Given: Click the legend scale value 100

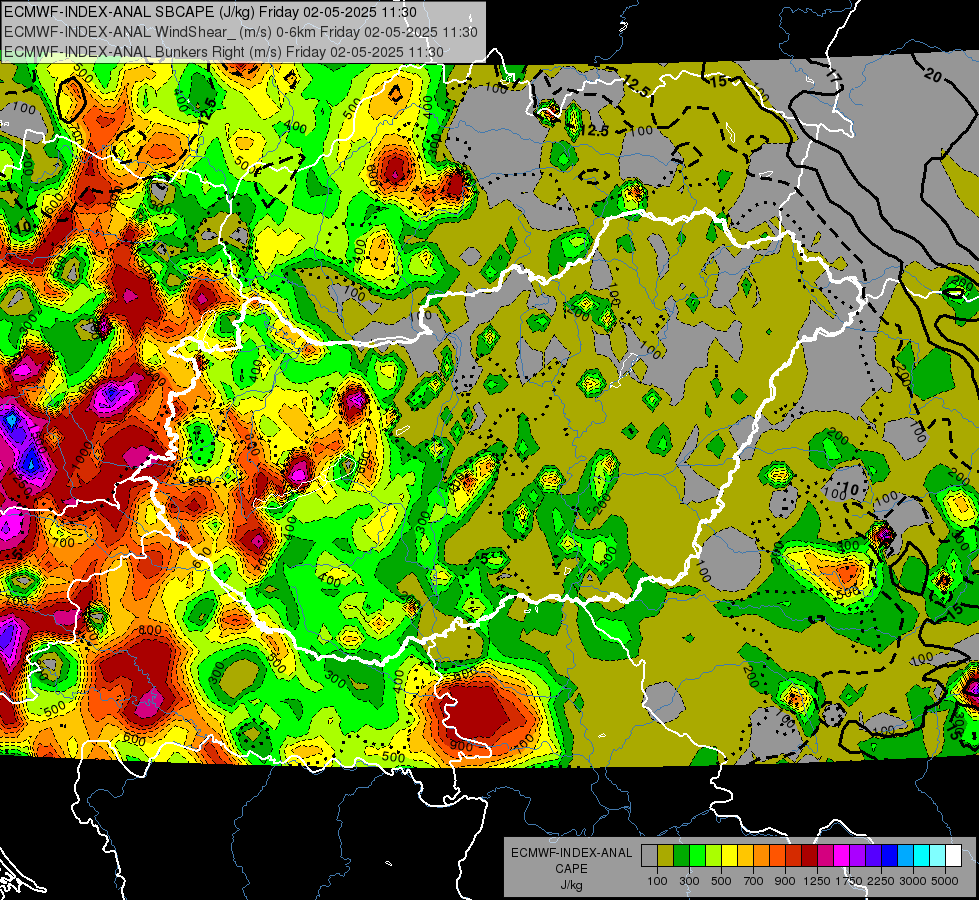Looking at the screenshot, I should [657, 881].
